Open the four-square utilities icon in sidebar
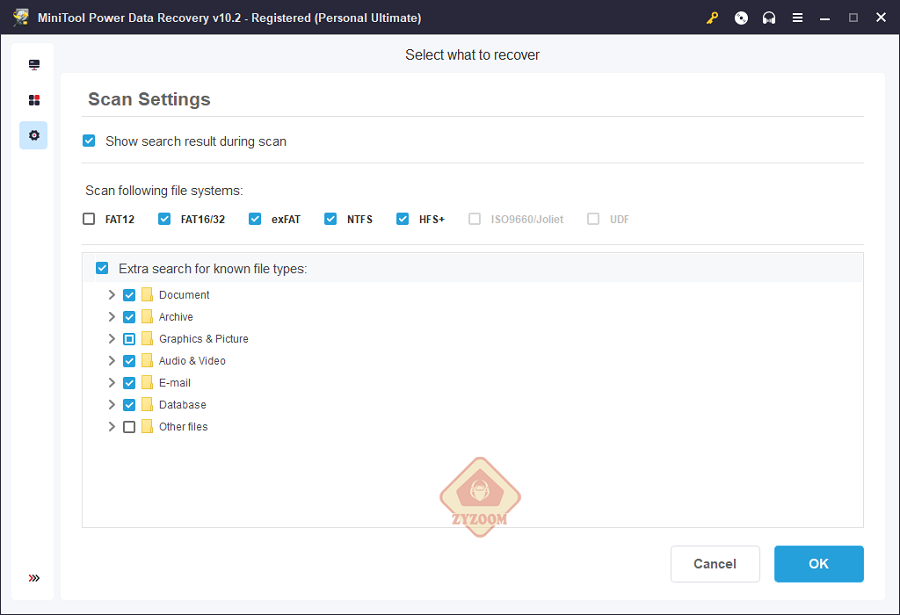Screen dimensions: 900x615 [x=34, y=100]
